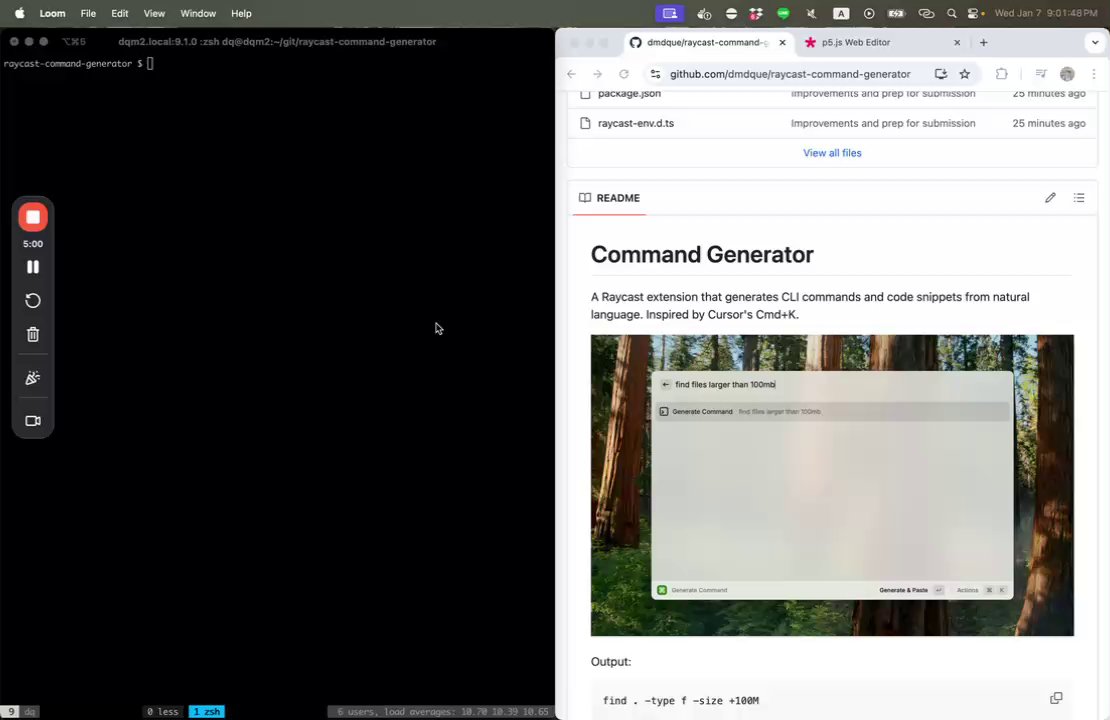1110x720 pixels.
Task: Pause the Loom recording
Action: [33, 267]
